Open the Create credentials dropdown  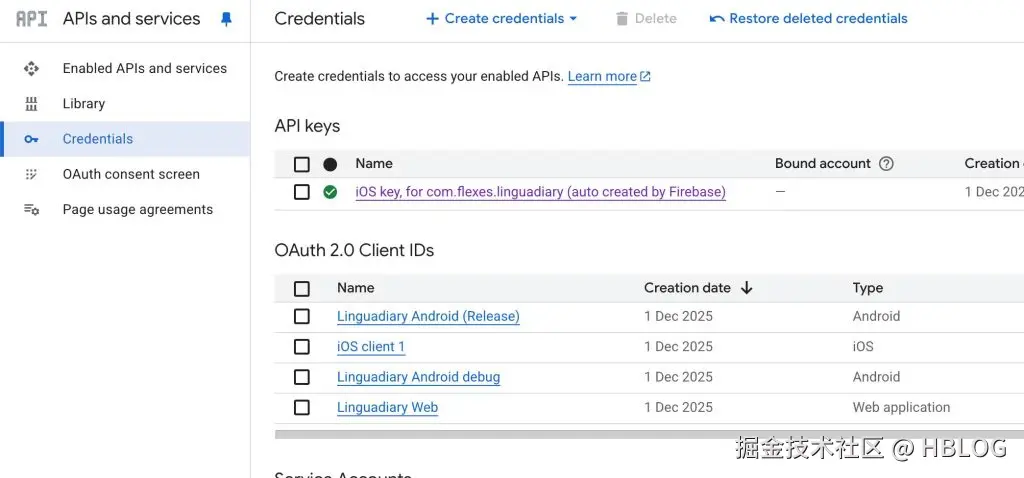tap(502, 19)
